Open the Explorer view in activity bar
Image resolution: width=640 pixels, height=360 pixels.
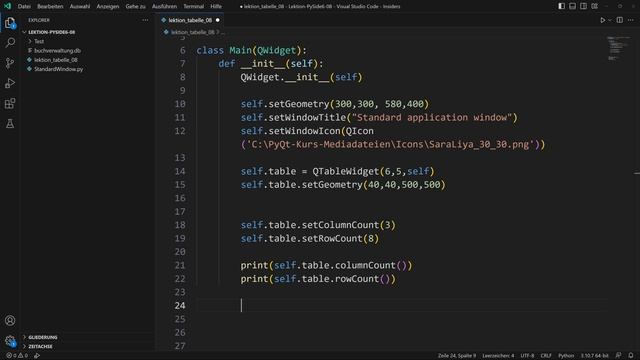(10, 23)
